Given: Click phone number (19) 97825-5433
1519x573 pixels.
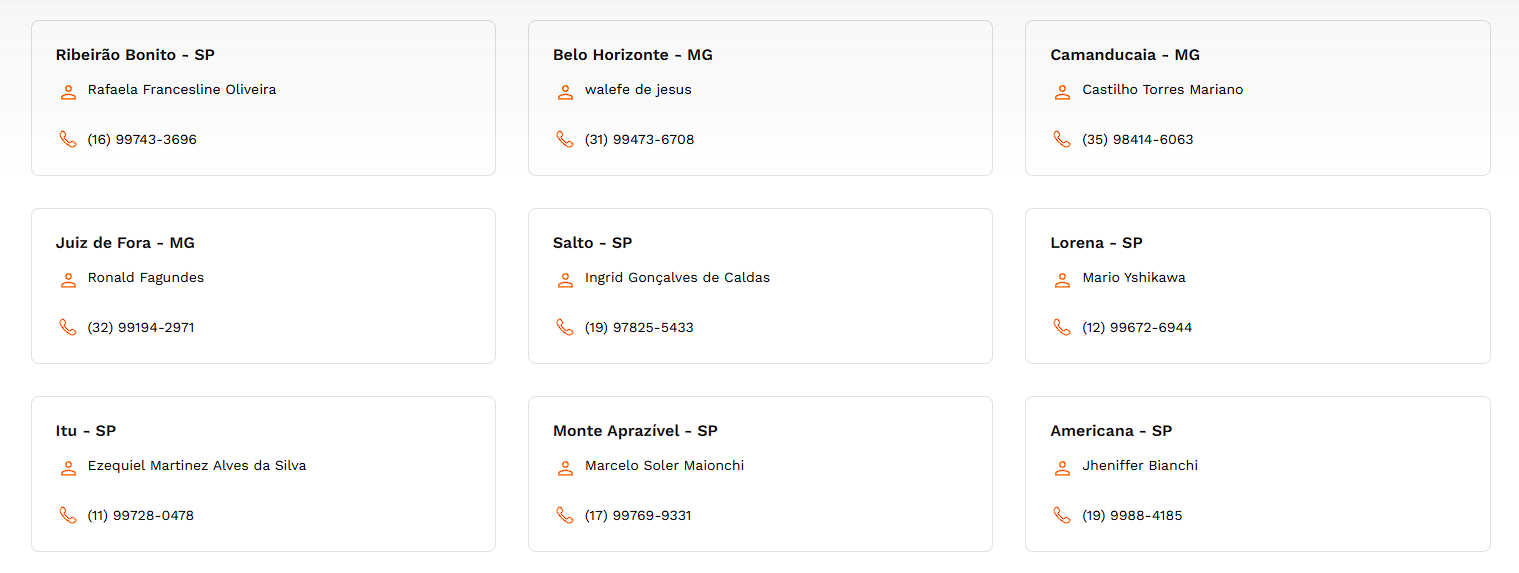Looking at the screenshot, I should (x=639, y=328).
